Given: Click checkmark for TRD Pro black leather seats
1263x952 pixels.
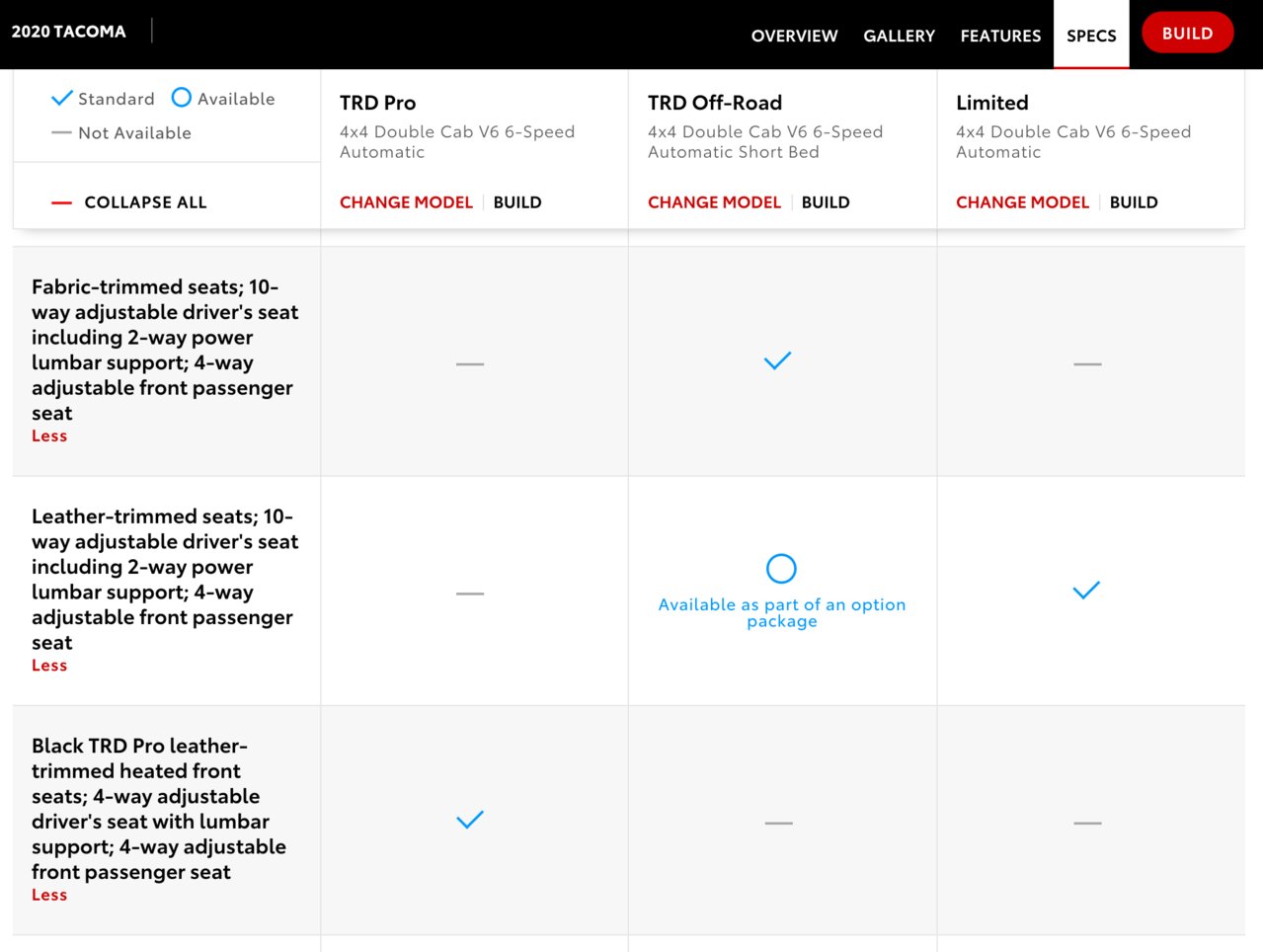Looking at the screenshot, I should (x=470, y=820).
